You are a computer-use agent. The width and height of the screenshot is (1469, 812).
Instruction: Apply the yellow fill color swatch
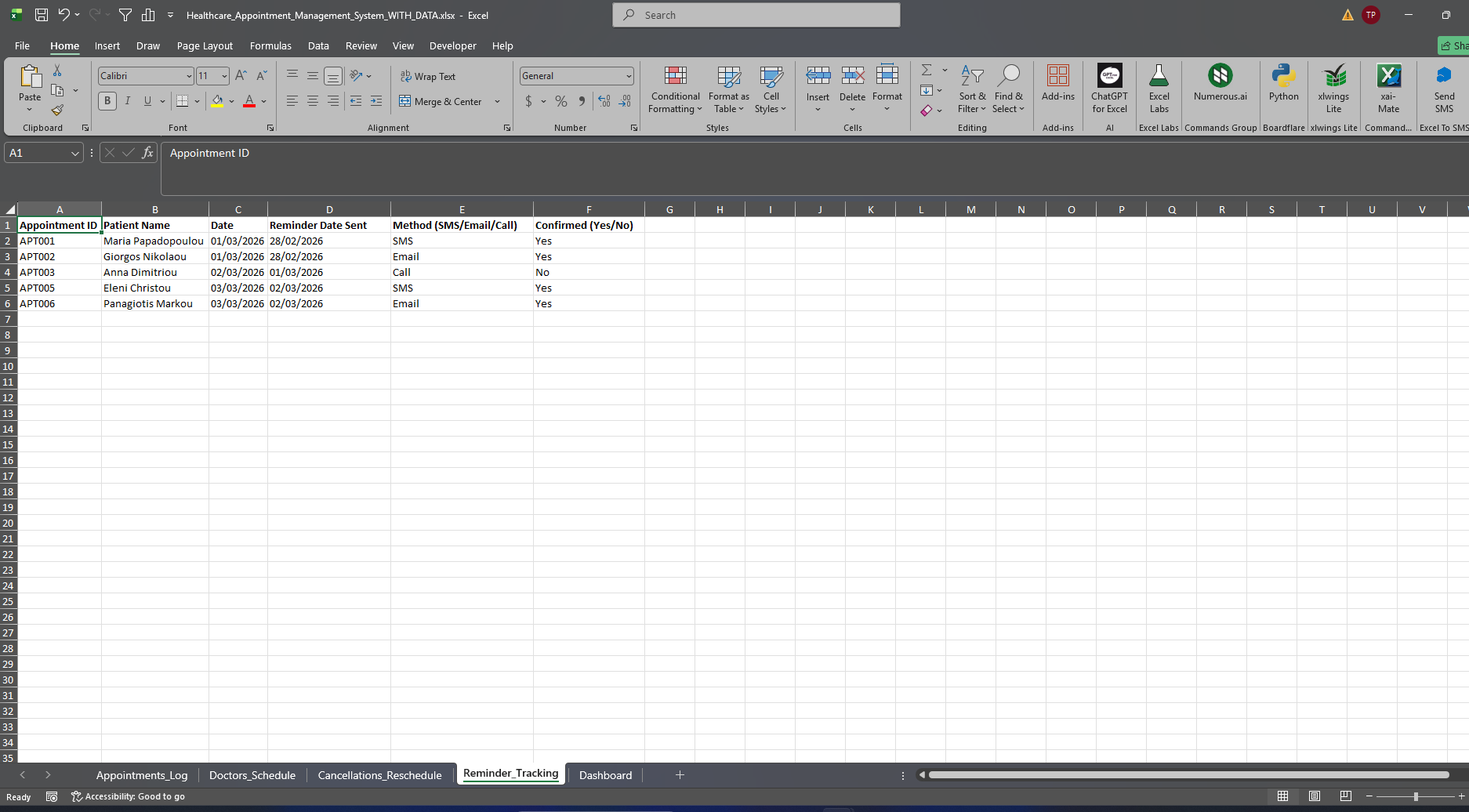pyautogui.click(x=217, y=101)
